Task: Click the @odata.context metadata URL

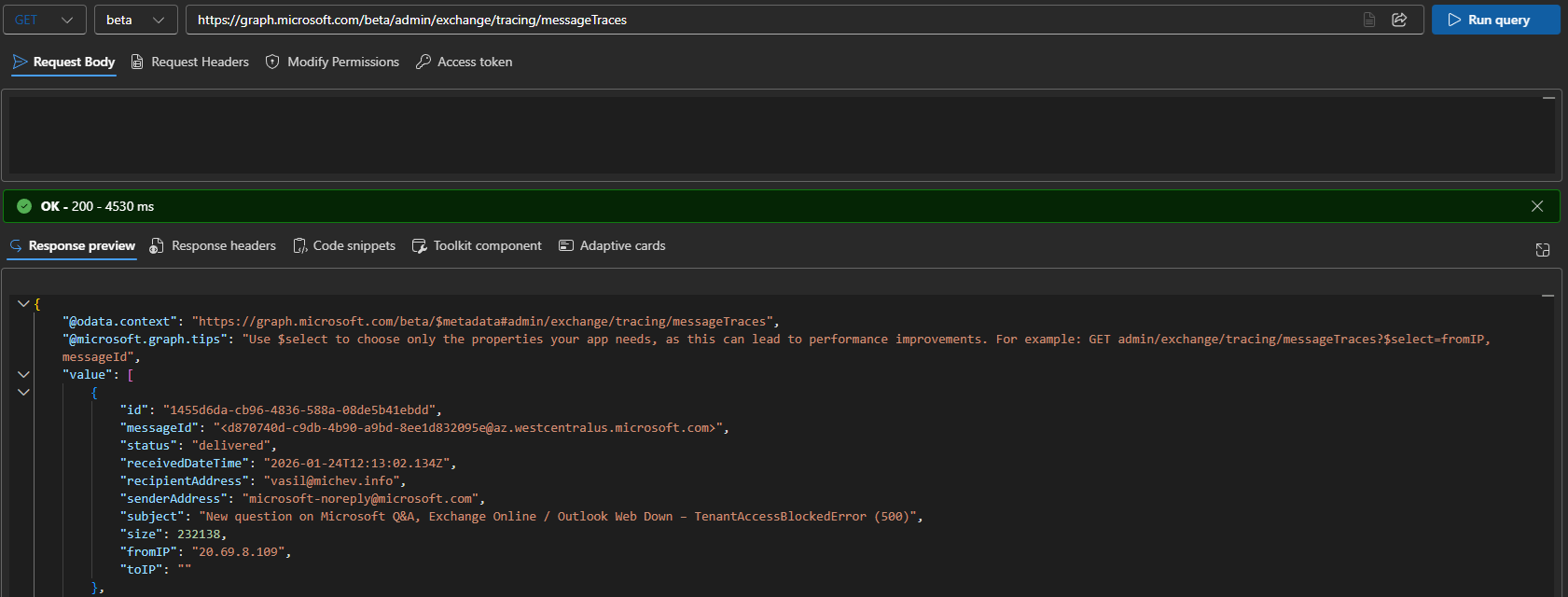Action: 485,322
